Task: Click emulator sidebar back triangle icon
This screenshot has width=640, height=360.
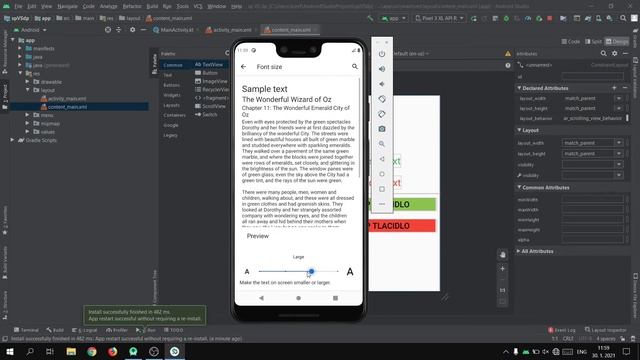Action: coord(382,159)
